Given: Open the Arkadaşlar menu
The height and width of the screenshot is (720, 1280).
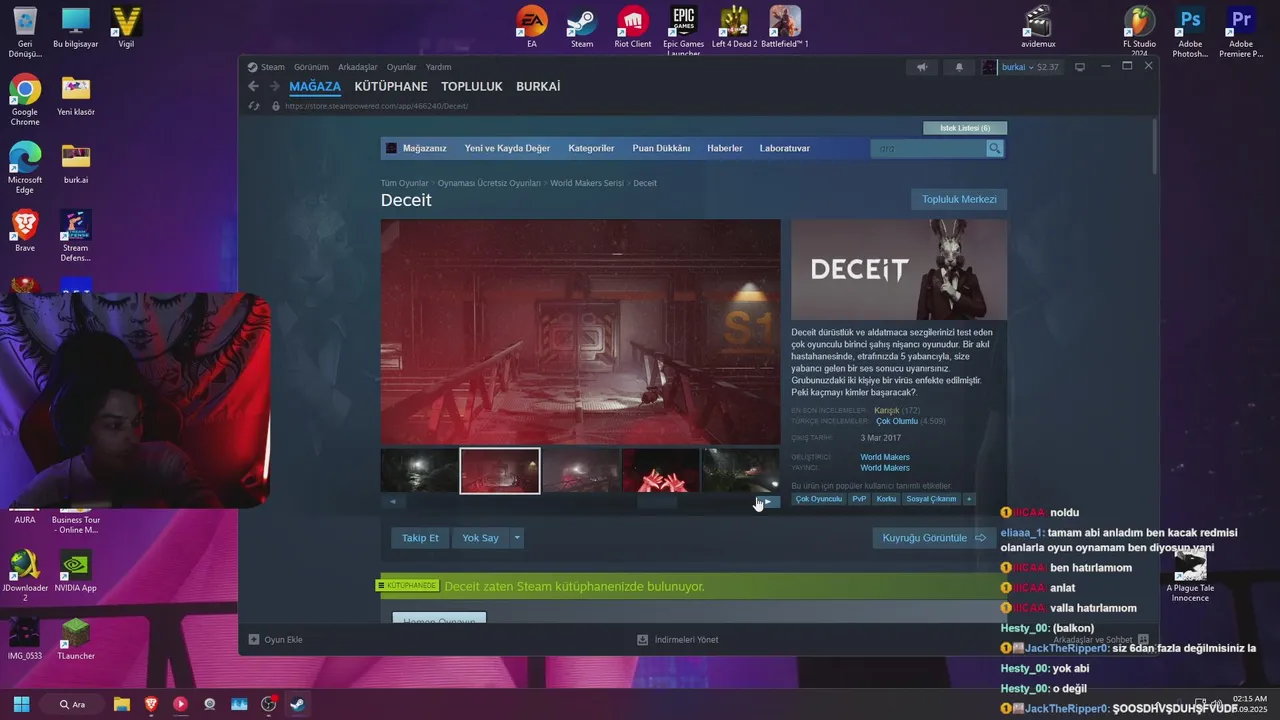Looking at the screenshot, I should 358,67.
